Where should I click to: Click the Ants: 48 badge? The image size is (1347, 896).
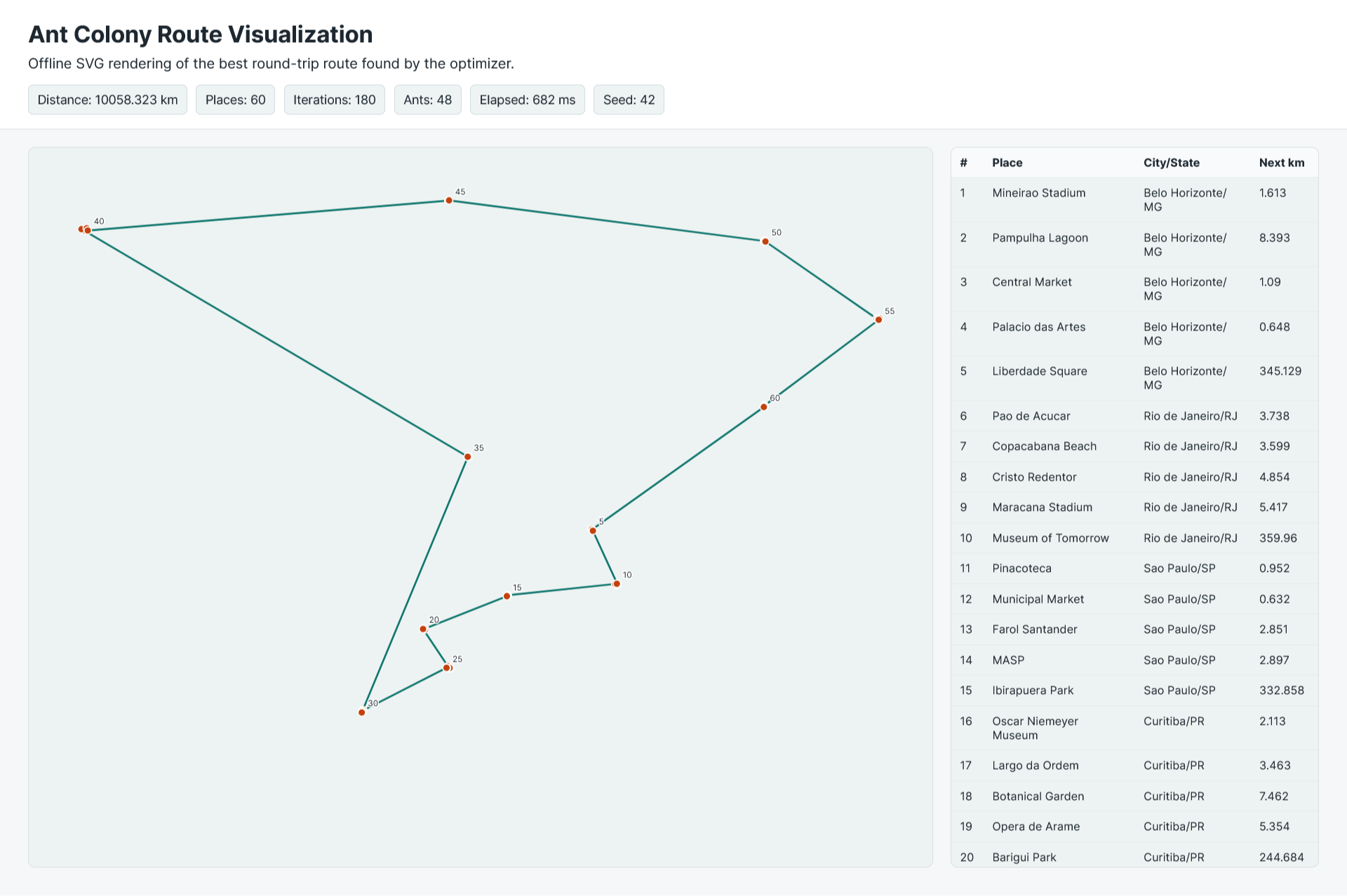[428, 100]
